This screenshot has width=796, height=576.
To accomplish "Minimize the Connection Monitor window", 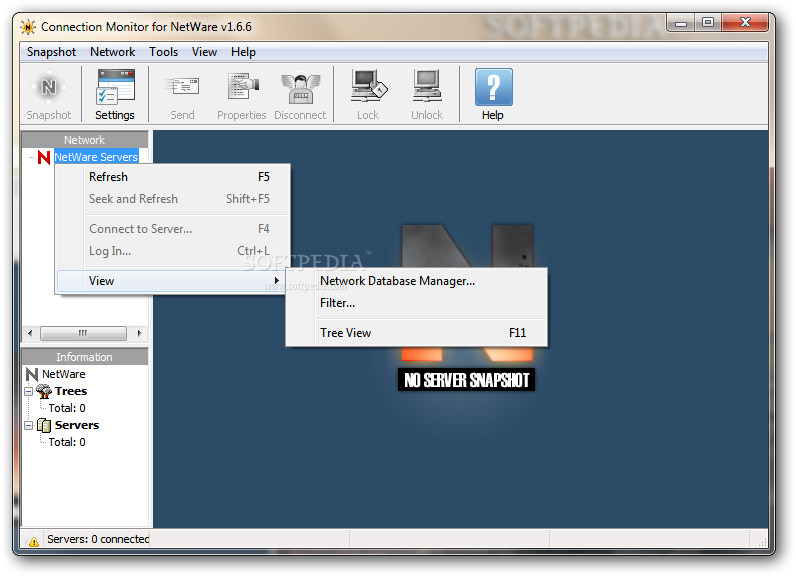I will tap(681, 23).
